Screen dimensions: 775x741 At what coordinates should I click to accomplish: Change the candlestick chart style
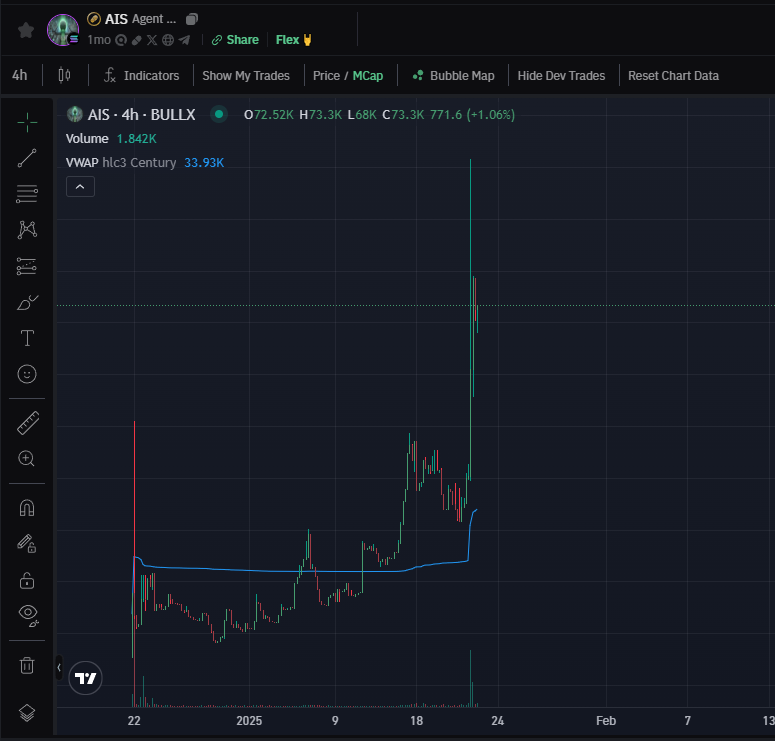[x=64, y=76]
